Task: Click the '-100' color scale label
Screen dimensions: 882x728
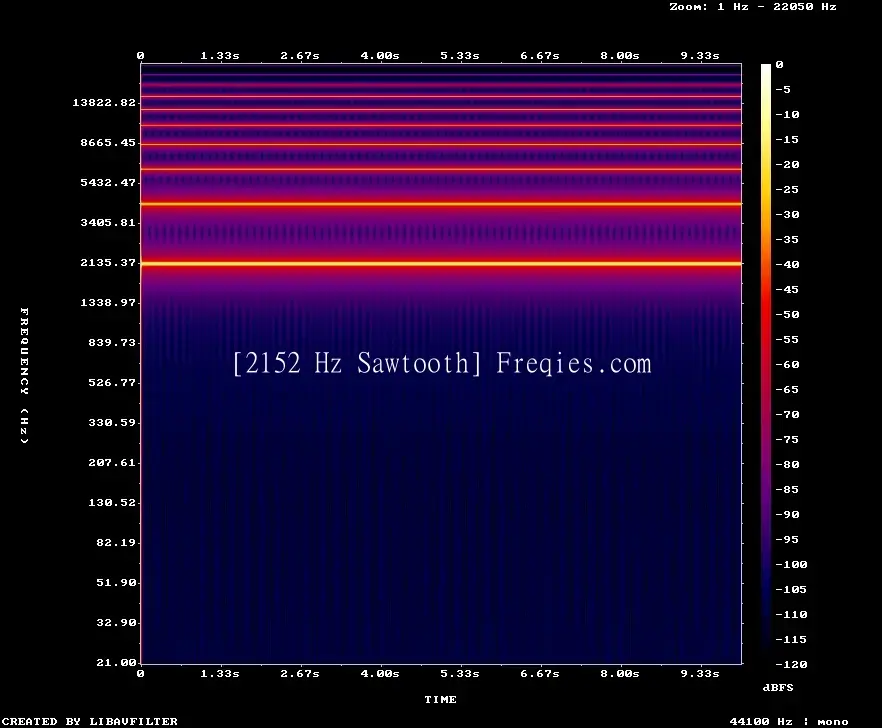Action: click(791, 564)
